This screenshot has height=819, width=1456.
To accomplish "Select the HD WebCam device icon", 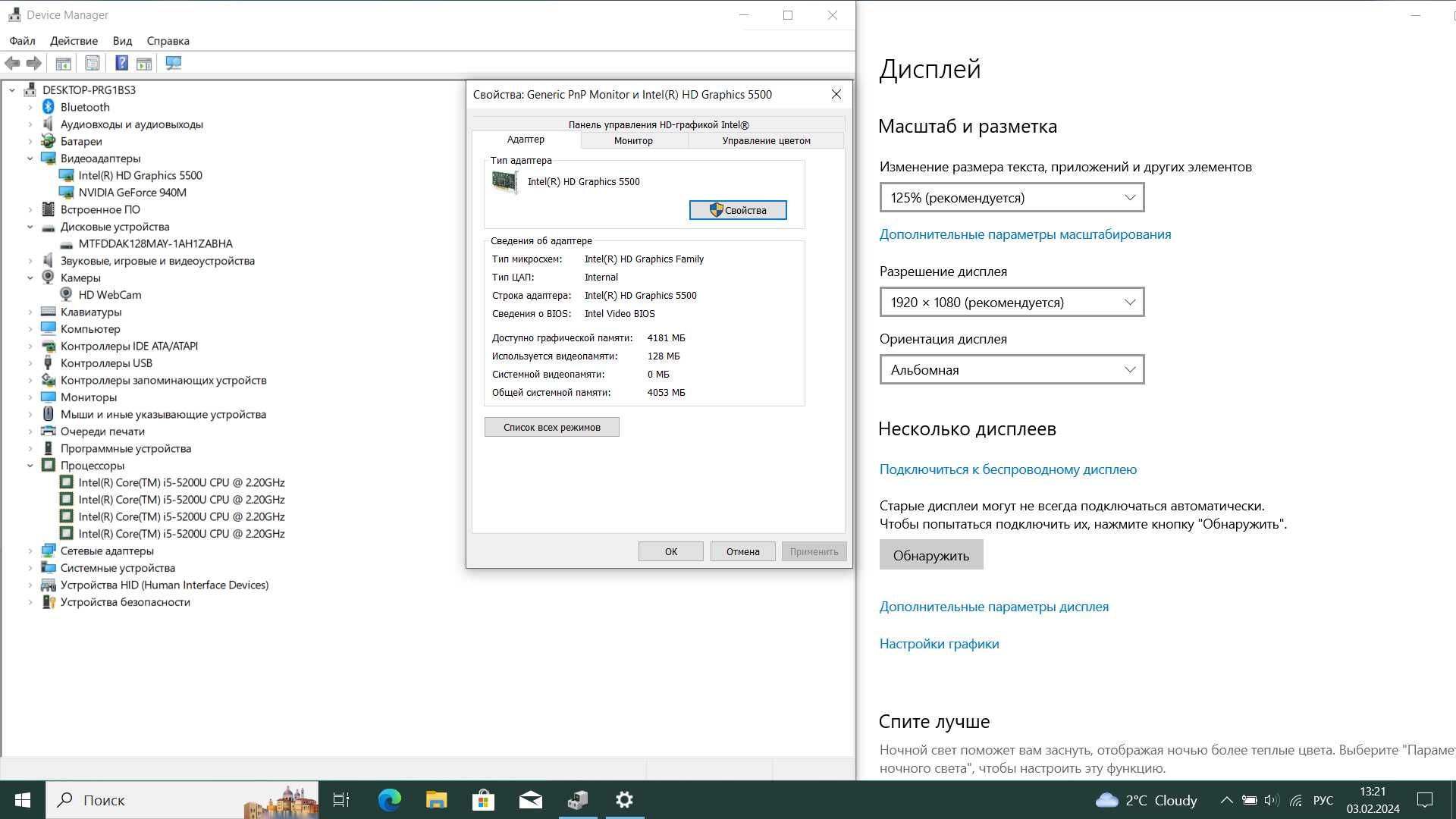I will (67, 295).
